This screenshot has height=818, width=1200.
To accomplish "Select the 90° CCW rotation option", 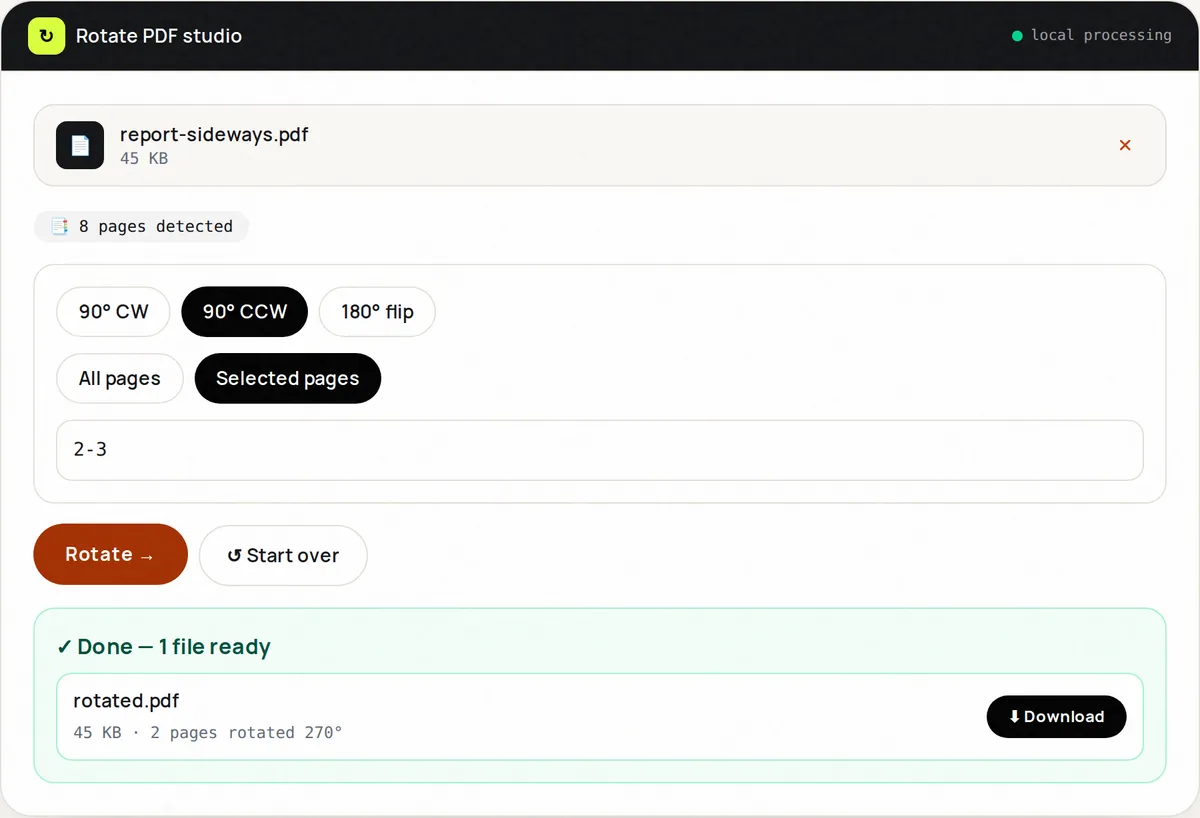I will (245, 311).
